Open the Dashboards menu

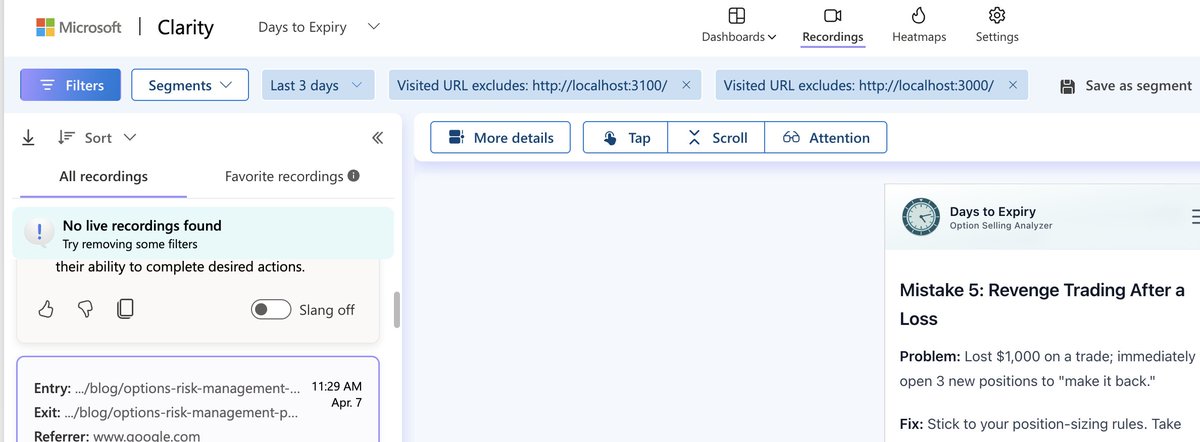738,26
